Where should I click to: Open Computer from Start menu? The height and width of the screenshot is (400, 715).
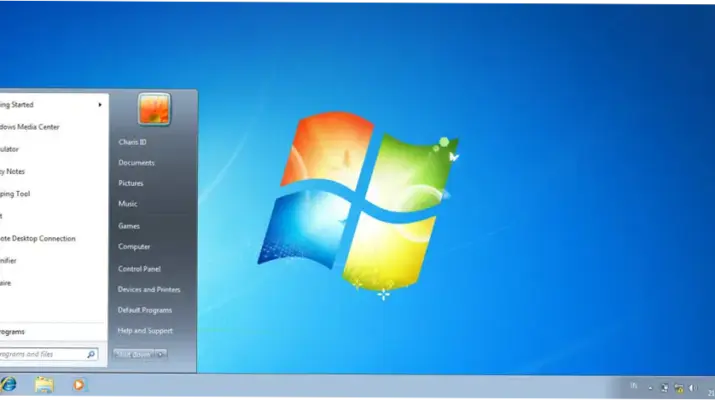click(134, 246)
